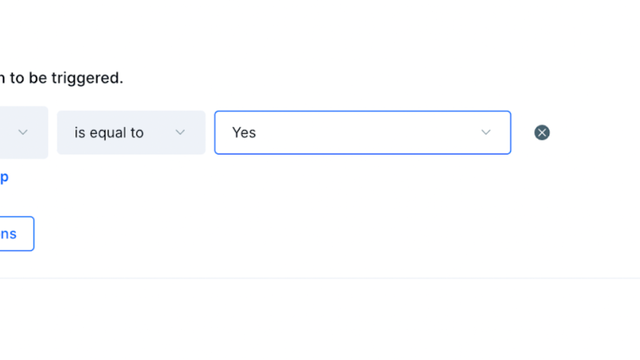Open the 'is equal to' operator dropdown
Screen dimensions: 640x360
[x=131, y=133]
